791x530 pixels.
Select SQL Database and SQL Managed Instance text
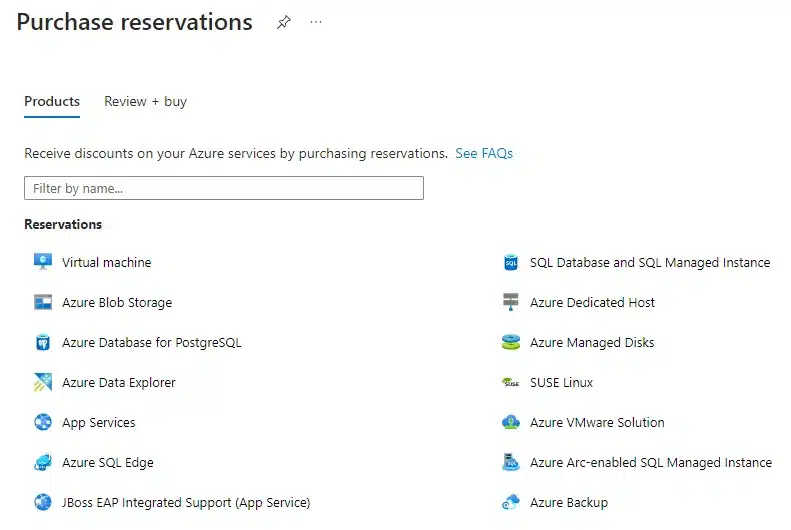click(x=650, y=263)
